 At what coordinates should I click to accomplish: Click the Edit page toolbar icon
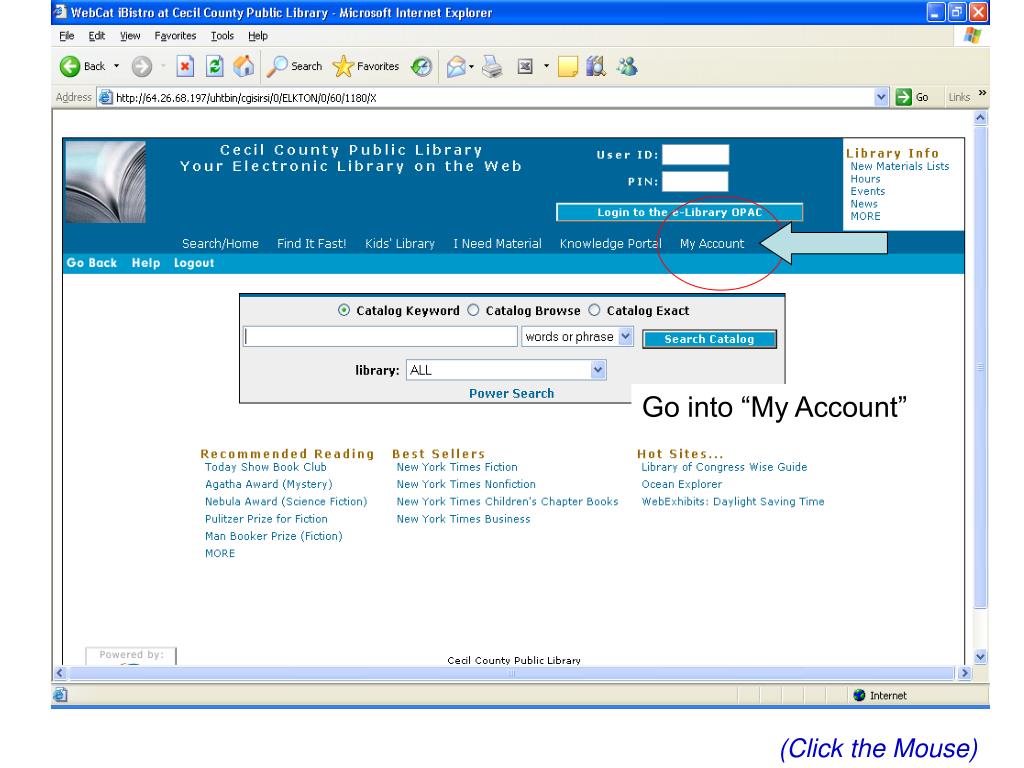tap(525, 66)
